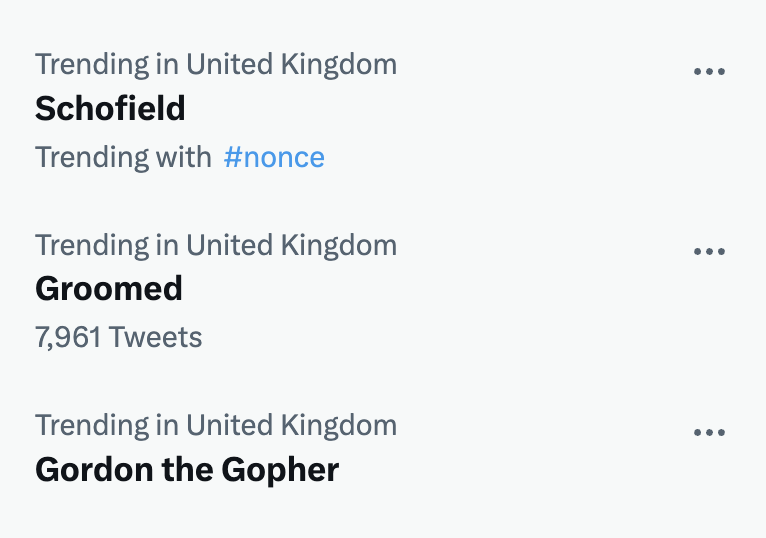Open more menu for Gordon the Gopher

pos(709,432)
